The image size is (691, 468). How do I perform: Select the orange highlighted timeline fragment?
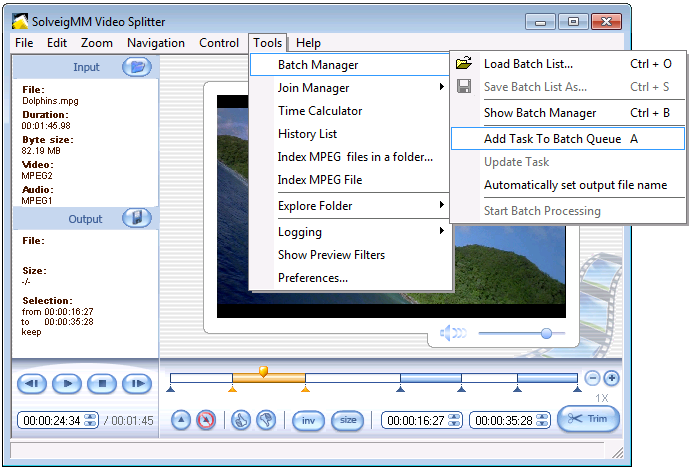click(x=269, y=378)
